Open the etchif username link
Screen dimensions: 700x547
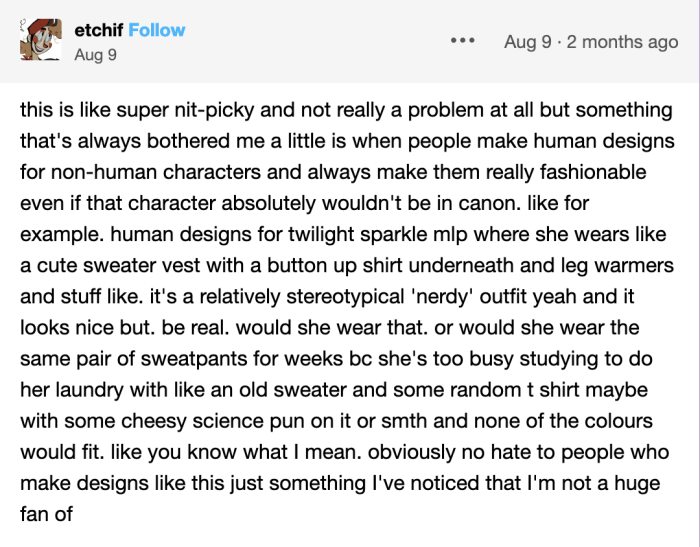98,30
